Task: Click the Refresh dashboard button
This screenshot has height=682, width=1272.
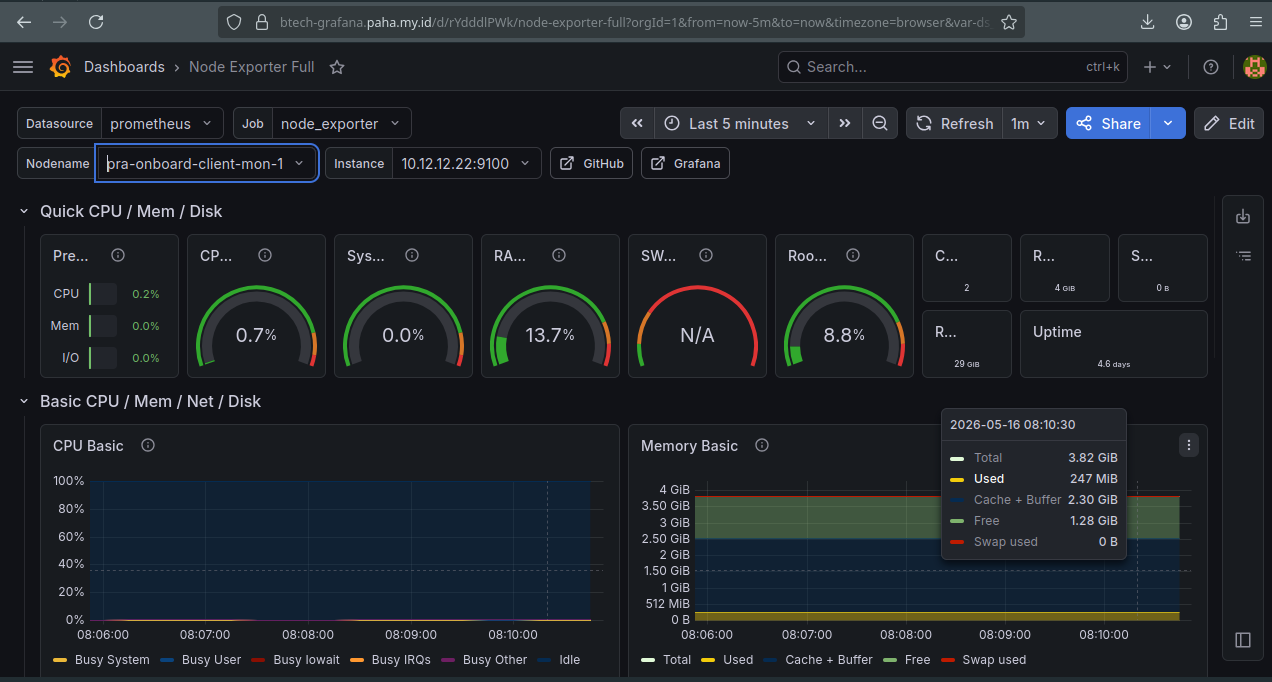Action: tap(955, 124)
